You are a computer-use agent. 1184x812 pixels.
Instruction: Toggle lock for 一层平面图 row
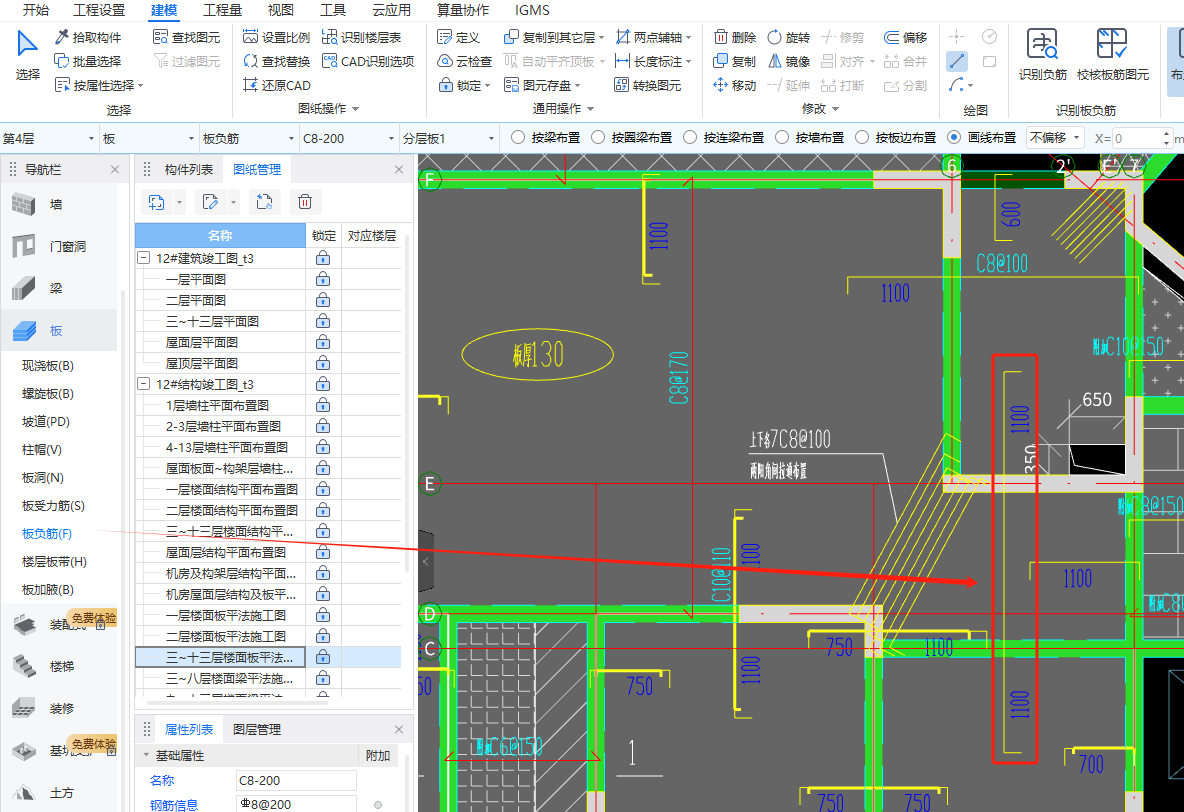(x=323, y=279)
